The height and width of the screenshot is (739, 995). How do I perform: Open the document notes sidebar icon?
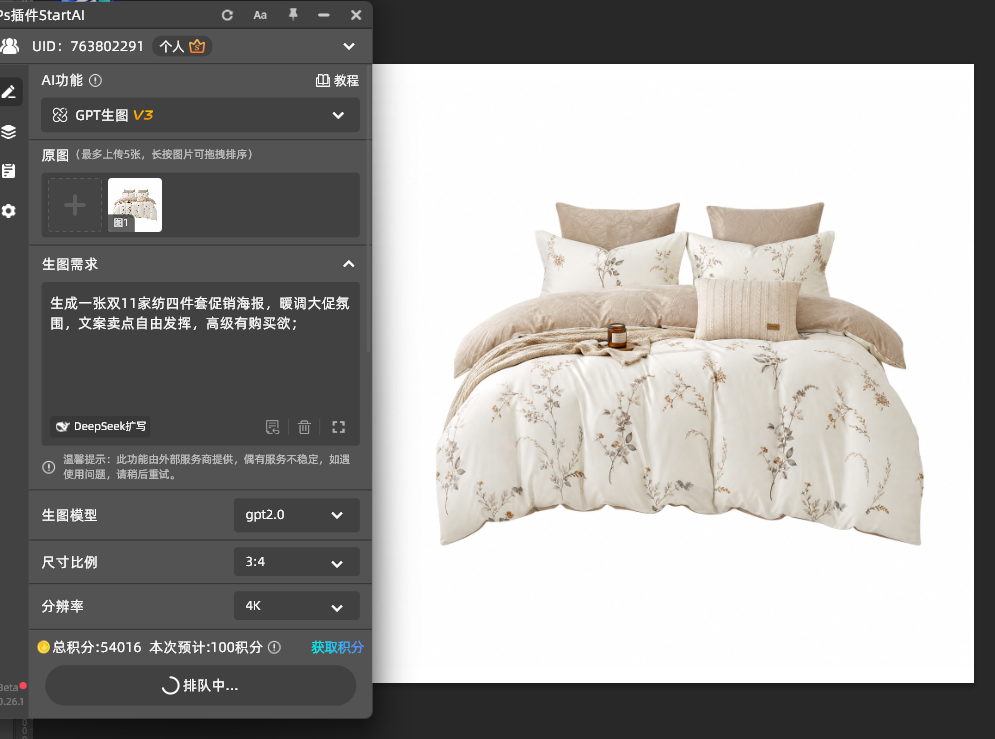point(9,171)
